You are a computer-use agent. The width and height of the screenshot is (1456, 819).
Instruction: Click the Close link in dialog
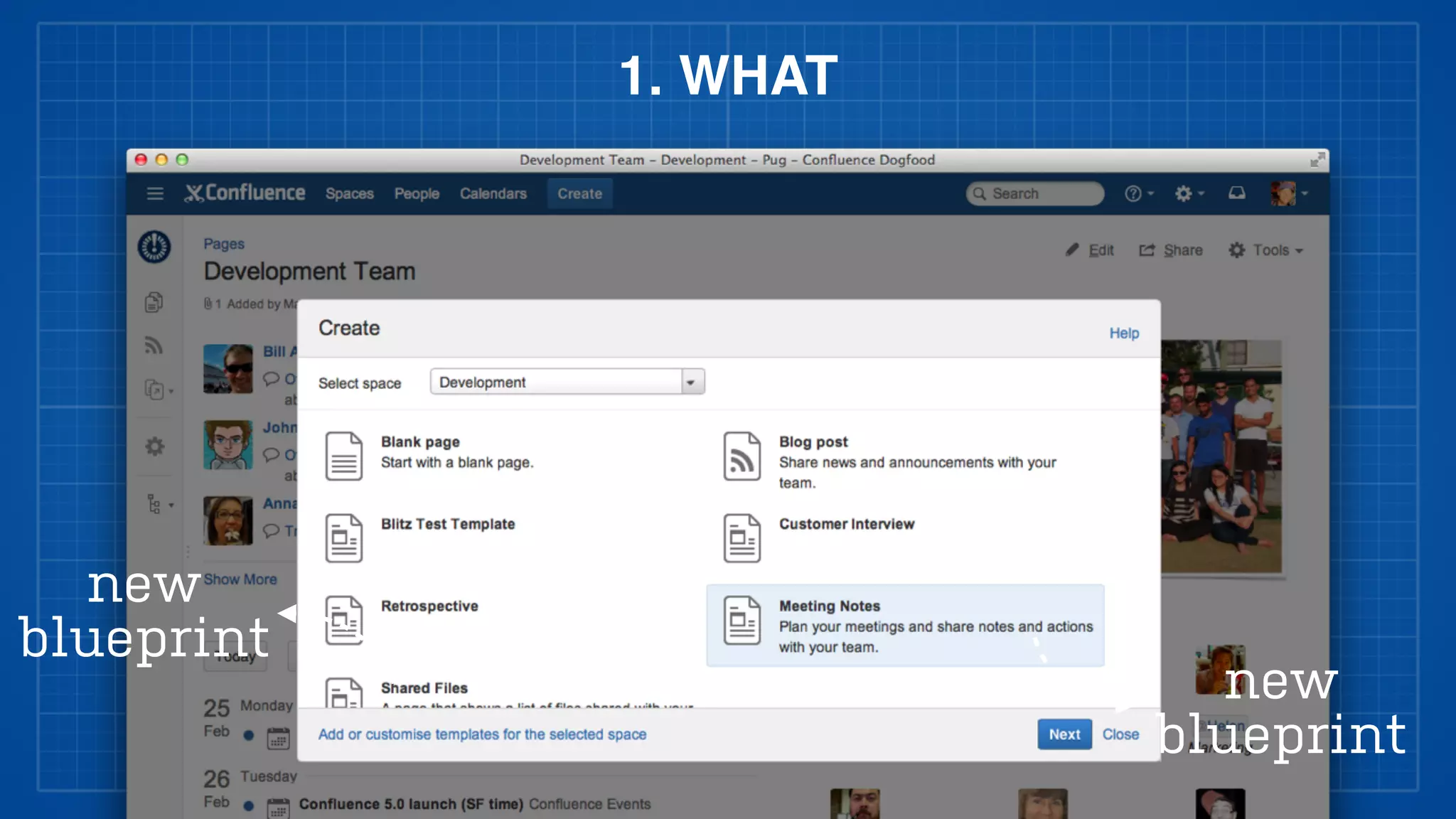click(x=1120, y=734)
